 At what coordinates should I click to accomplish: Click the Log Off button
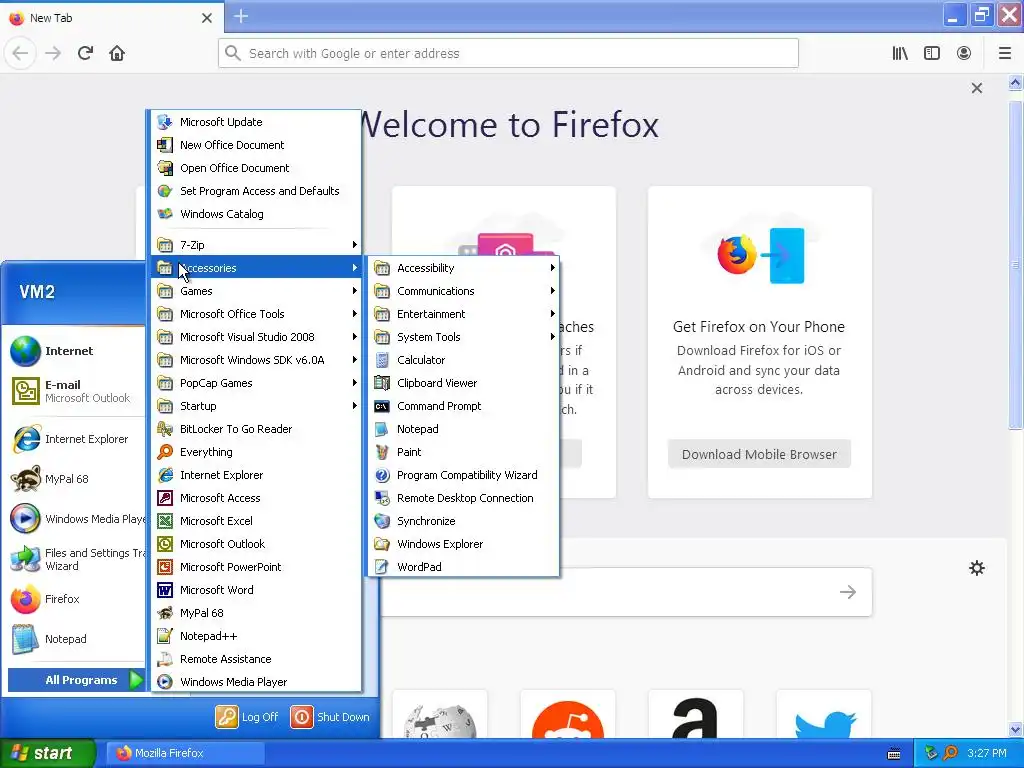tap(247, 717)
